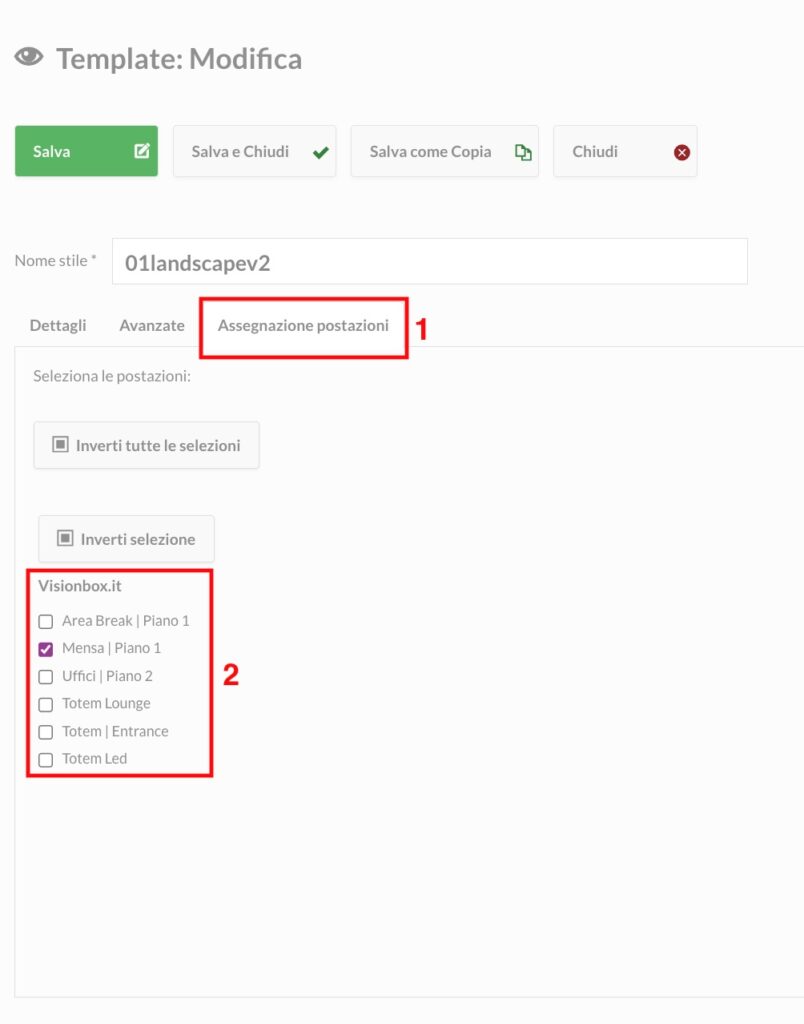
Task: Click square icon in Inverti tutte le selezioni
Action: point(60,445)
